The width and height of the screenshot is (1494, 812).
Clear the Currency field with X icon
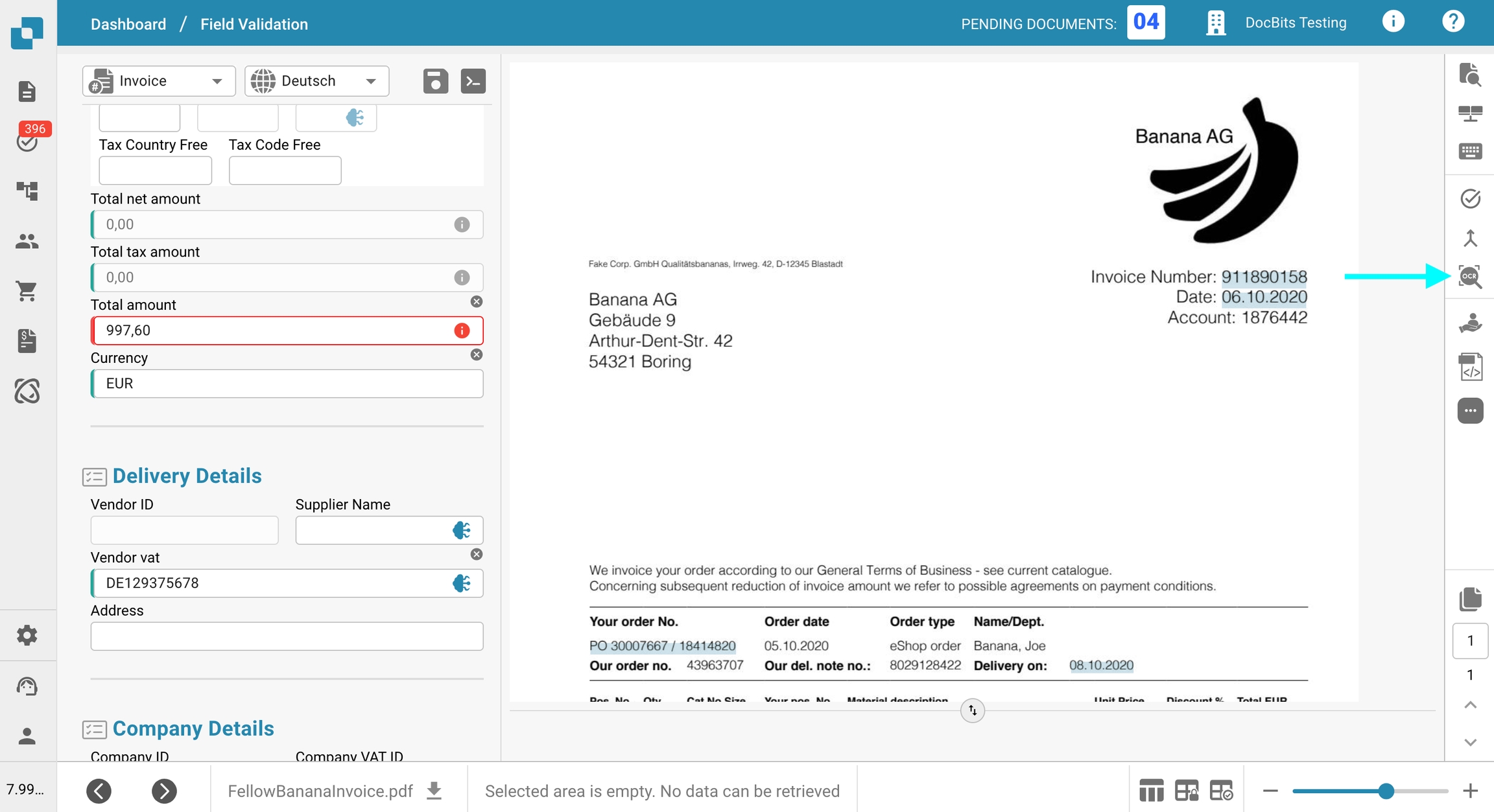(x=476, y=354)
